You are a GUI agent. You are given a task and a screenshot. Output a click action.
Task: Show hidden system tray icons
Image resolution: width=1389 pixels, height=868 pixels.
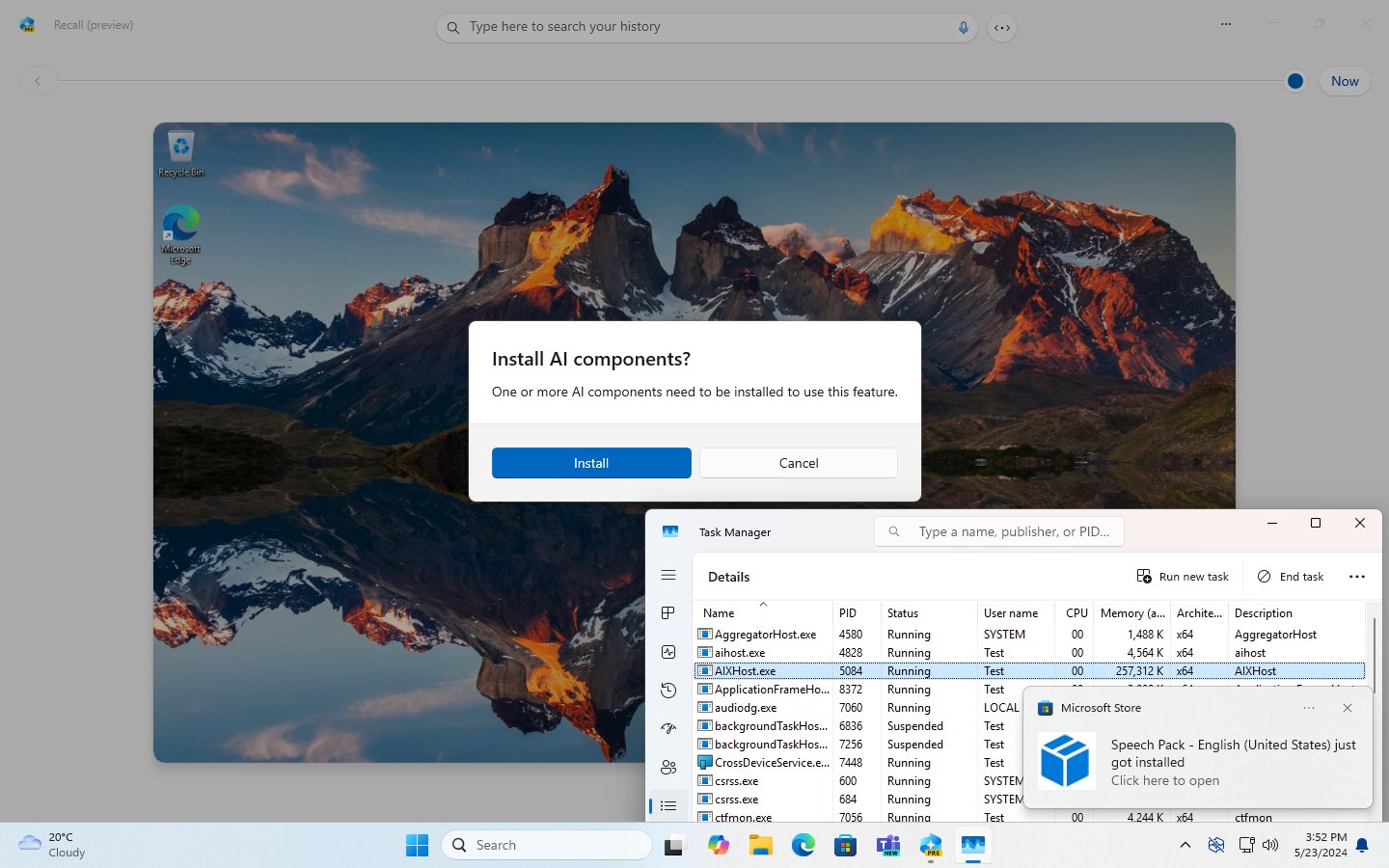coord(1185,845)
